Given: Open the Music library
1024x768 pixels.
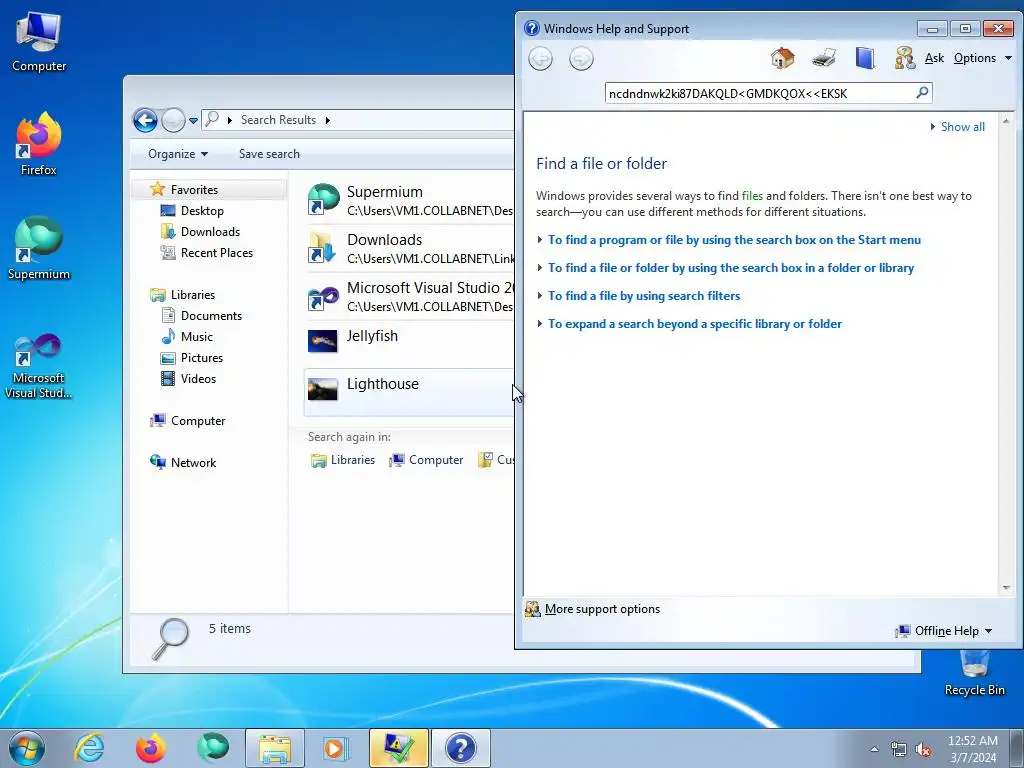Looking at the screenshot, I should 197,337.
